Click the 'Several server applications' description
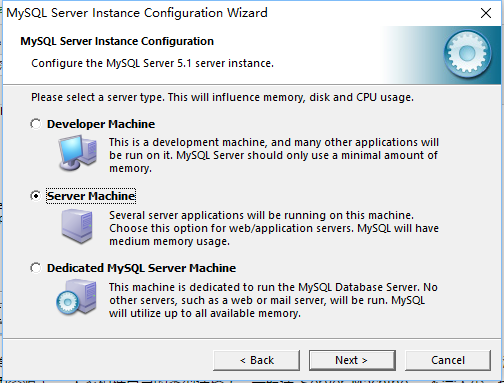This screenshot has height=383, width=504. (274, 228)
